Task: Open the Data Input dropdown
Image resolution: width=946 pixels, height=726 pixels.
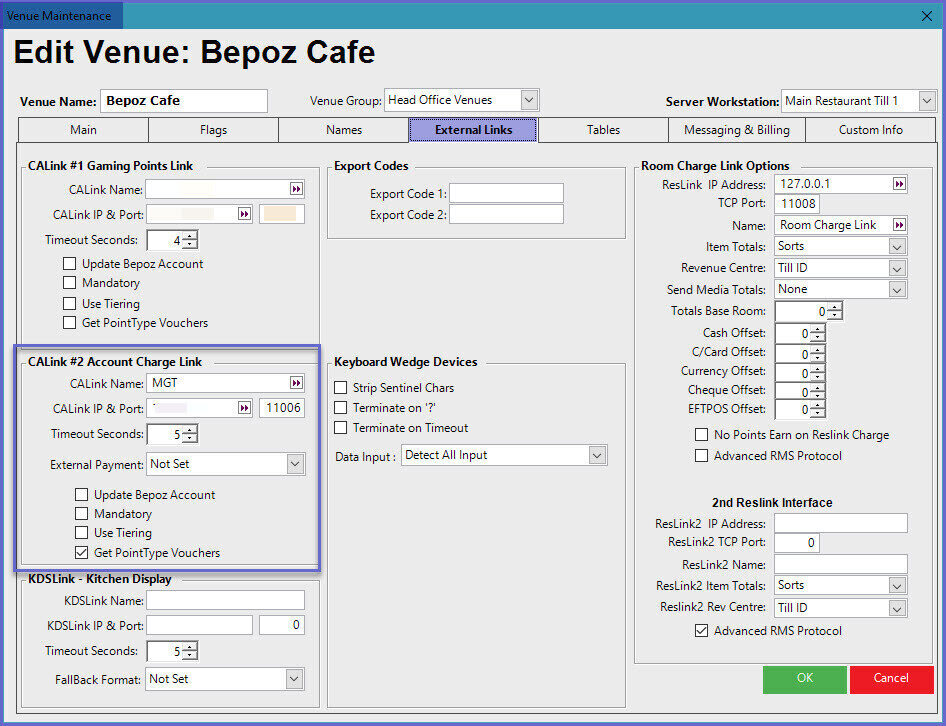Action: click(597, 455)
